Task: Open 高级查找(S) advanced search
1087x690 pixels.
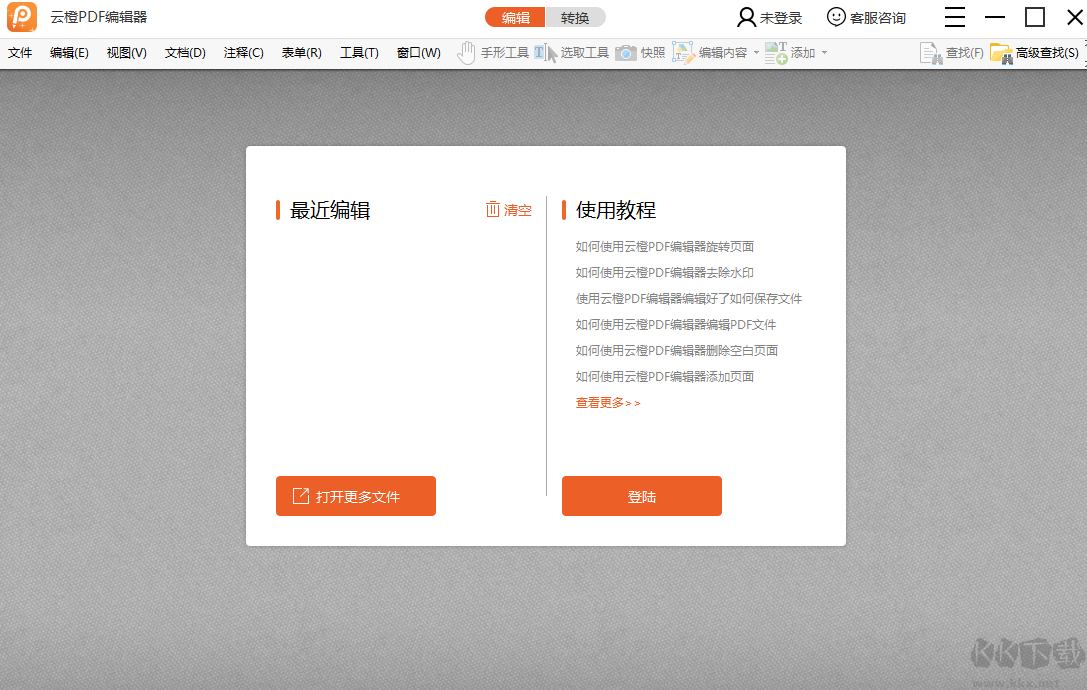Action: pos(1032,52)
